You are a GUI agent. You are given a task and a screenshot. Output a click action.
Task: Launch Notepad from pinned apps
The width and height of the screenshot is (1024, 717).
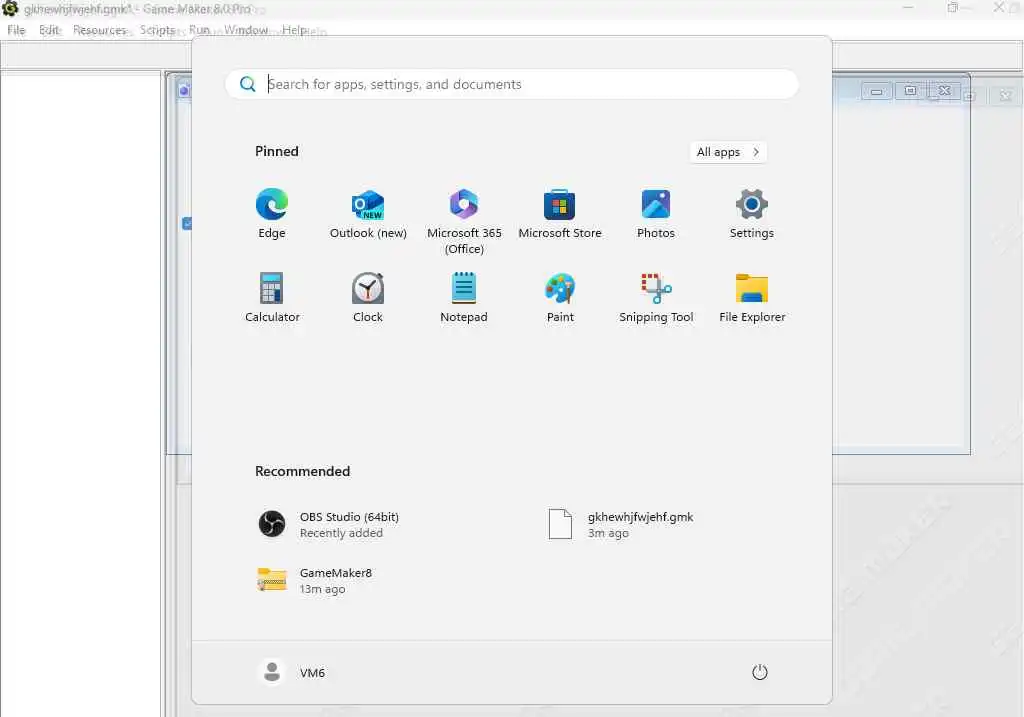464,298
